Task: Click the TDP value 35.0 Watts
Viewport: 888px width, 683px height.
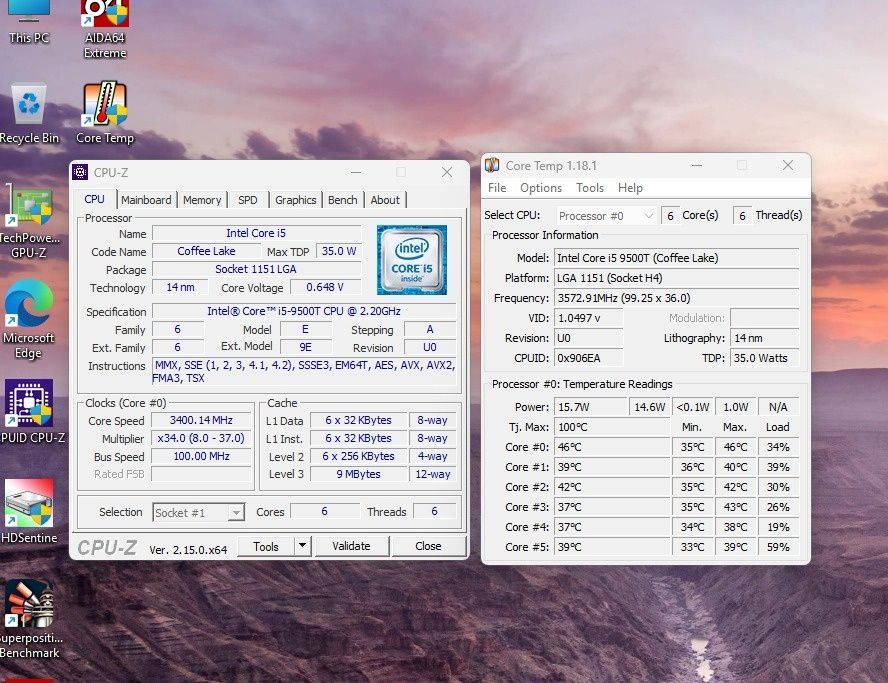Action: click(x=765, y=358)
